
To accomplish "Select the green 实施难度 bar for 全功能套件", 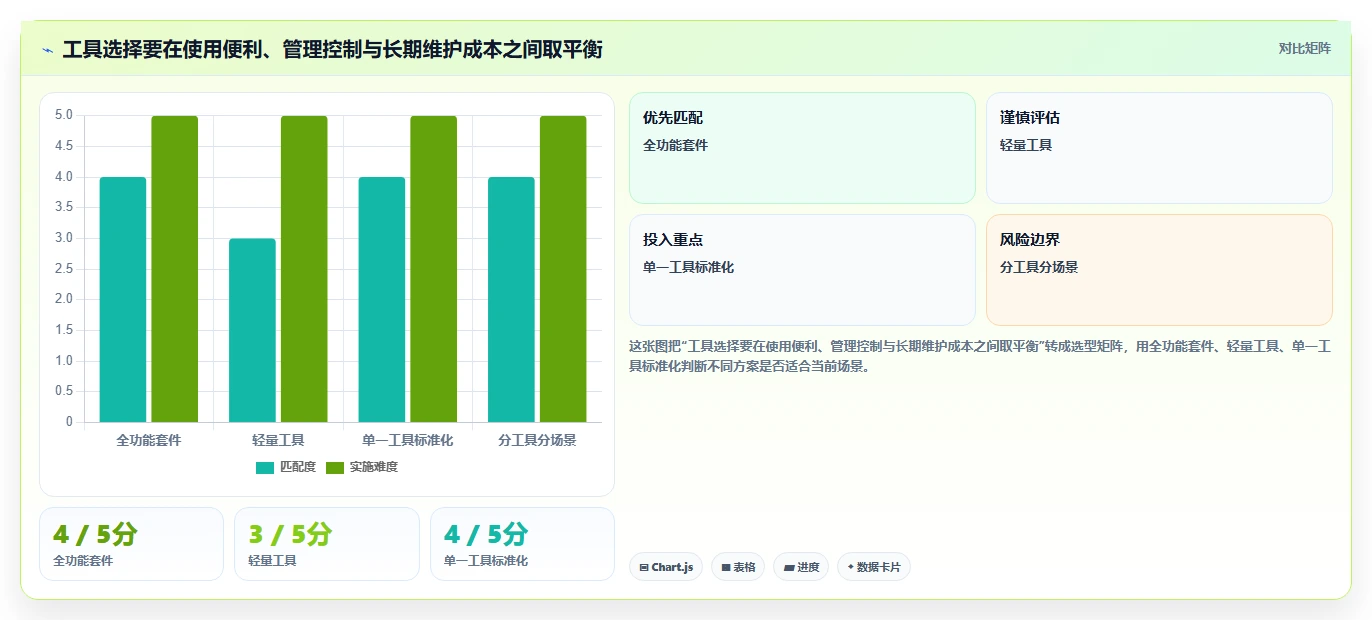I will 175,269.
